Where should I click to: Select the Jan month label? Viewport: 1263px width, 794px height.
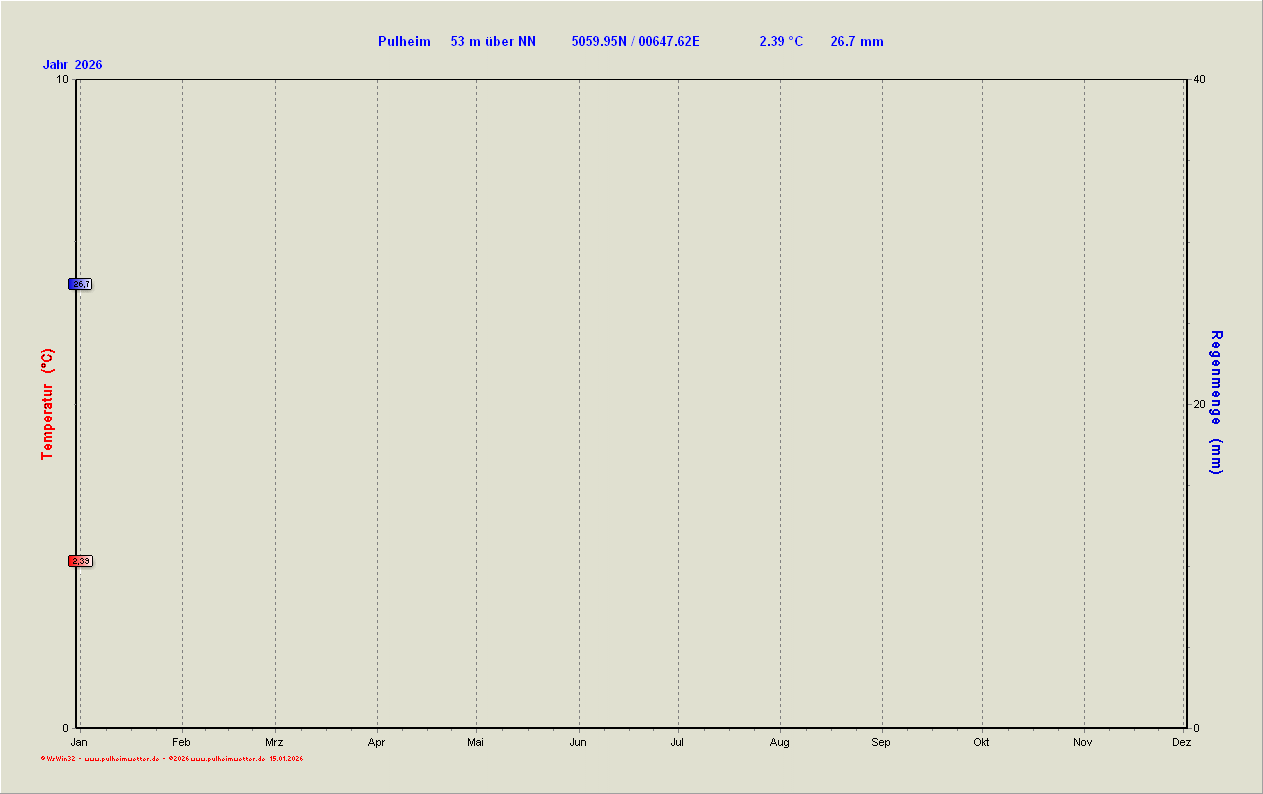point(79,742)
